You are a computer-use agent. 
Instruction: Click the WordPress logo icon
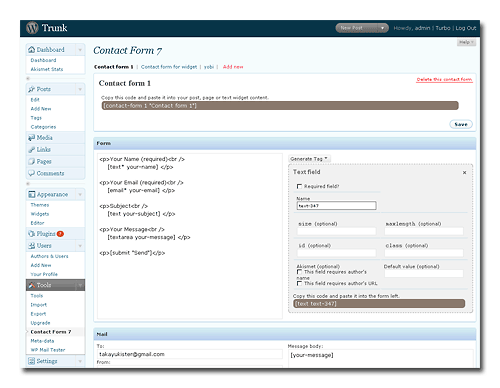pyautogui.click(x=32, y=28)
